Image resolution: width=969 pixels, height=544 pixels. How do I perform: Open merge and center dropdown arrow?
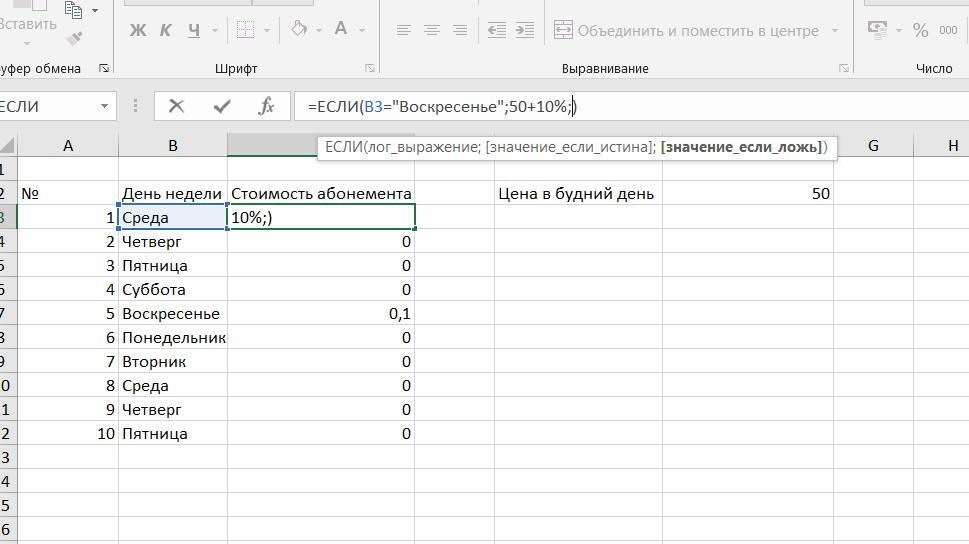click(835, 30)
